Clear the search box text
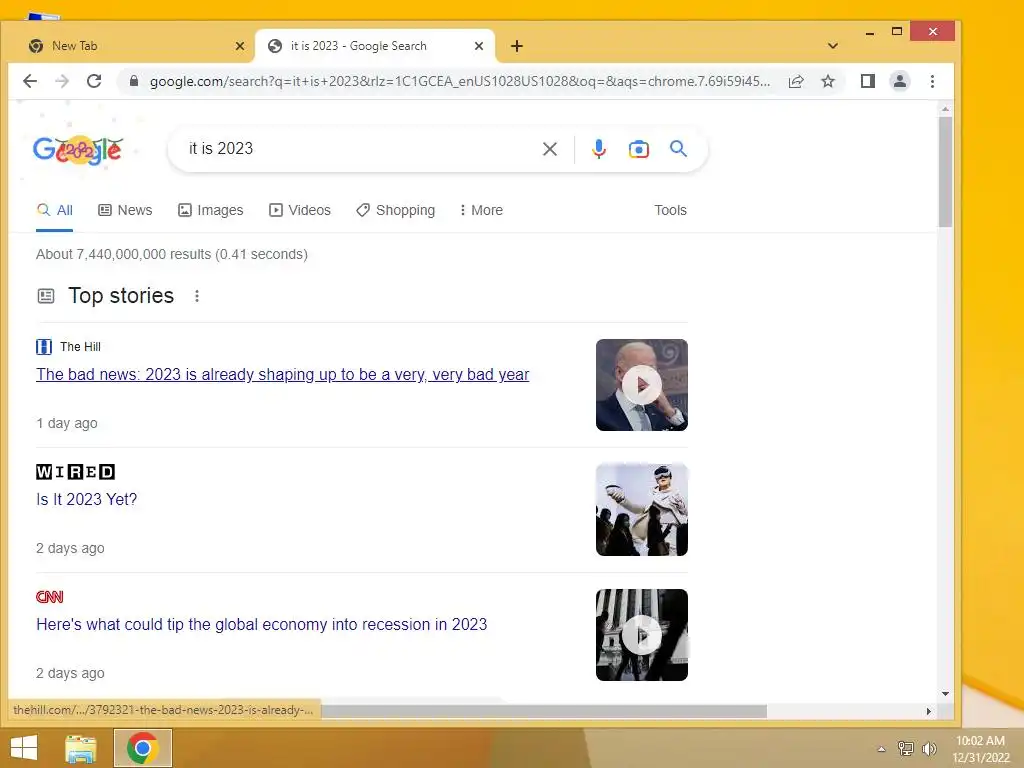1024x768 pixels. tap(550, 149)
